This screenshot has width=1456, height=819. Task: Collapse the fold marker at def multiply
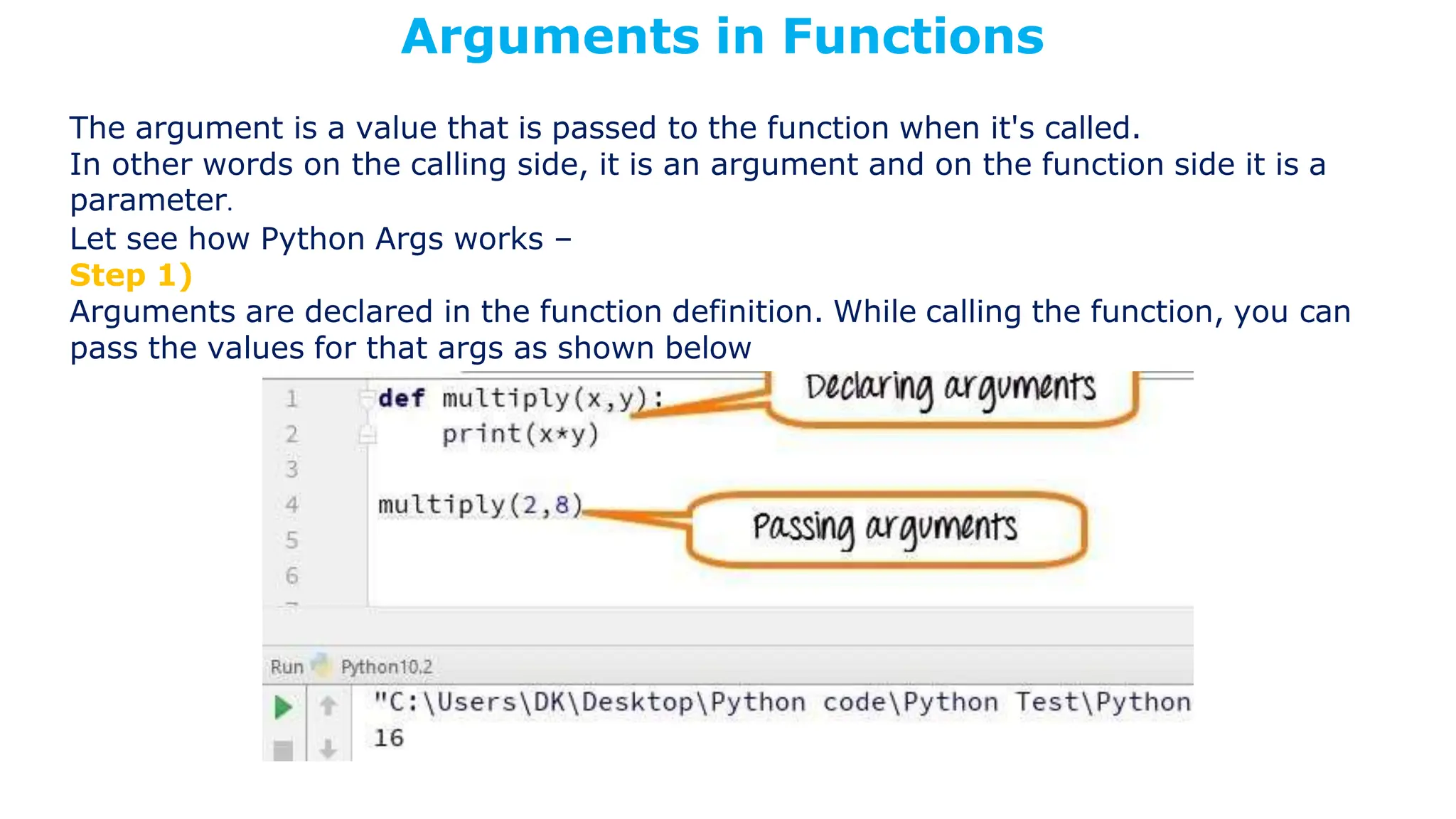tap(366, 398)
